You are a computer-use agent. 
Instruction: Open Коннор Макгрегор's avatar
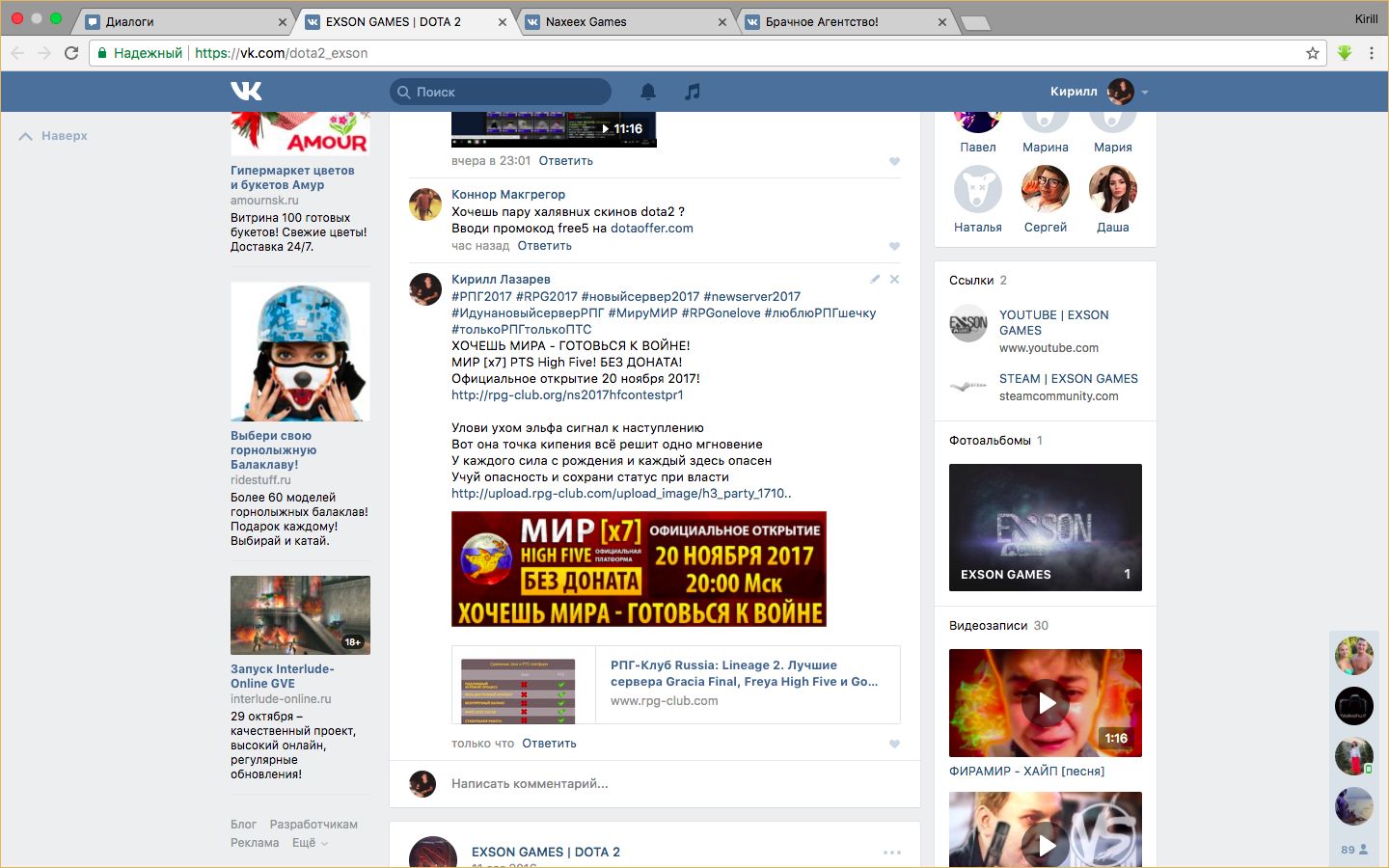(x=425, y=204)
